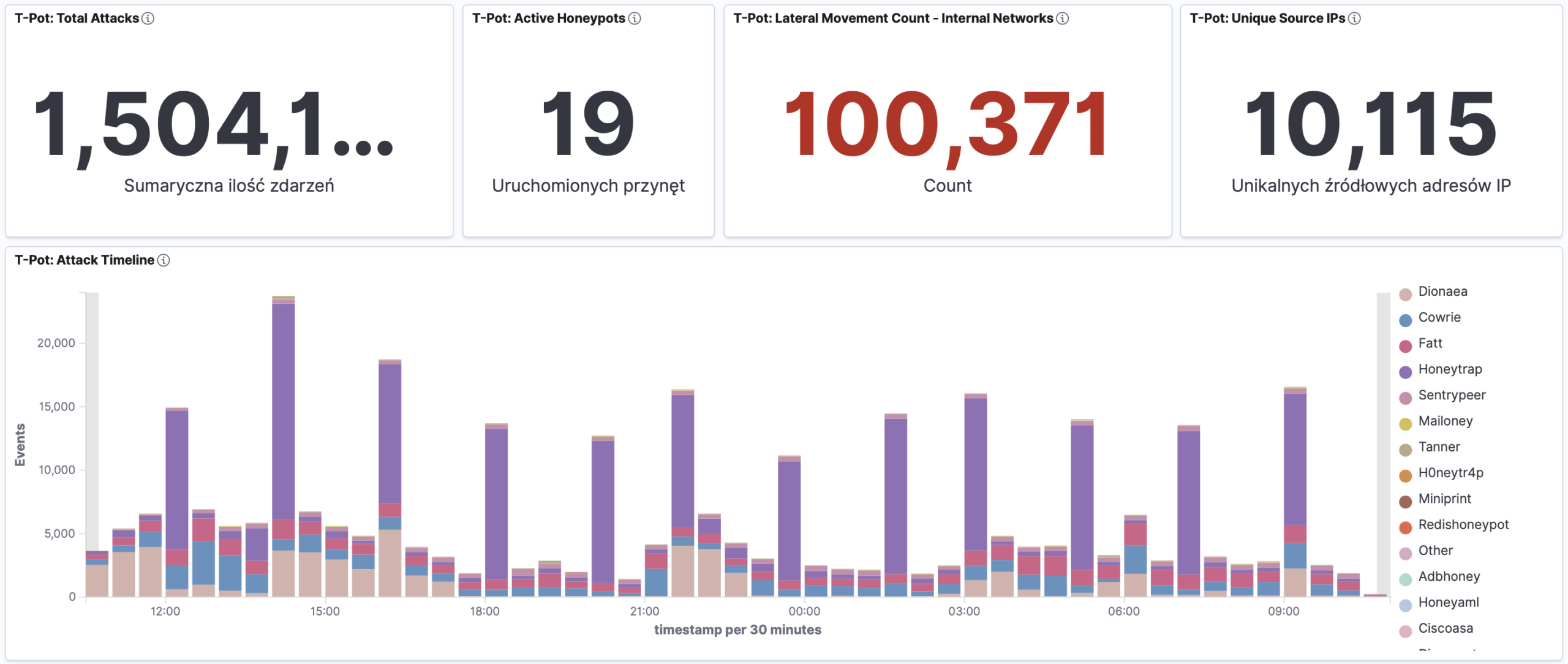Image resolution: width=1568 pixels, height=664 pixels.
Task: Click Sentrypeer legend color dot
Action: pos(1406,398)
